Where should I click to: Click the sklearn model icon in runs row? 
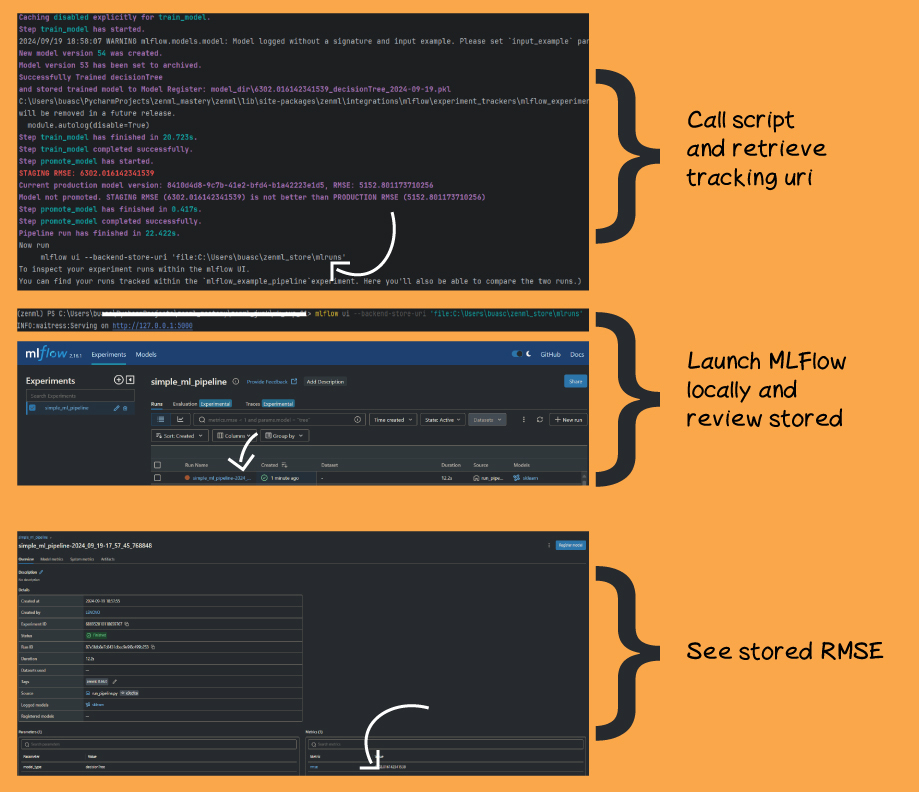[516, 478]
